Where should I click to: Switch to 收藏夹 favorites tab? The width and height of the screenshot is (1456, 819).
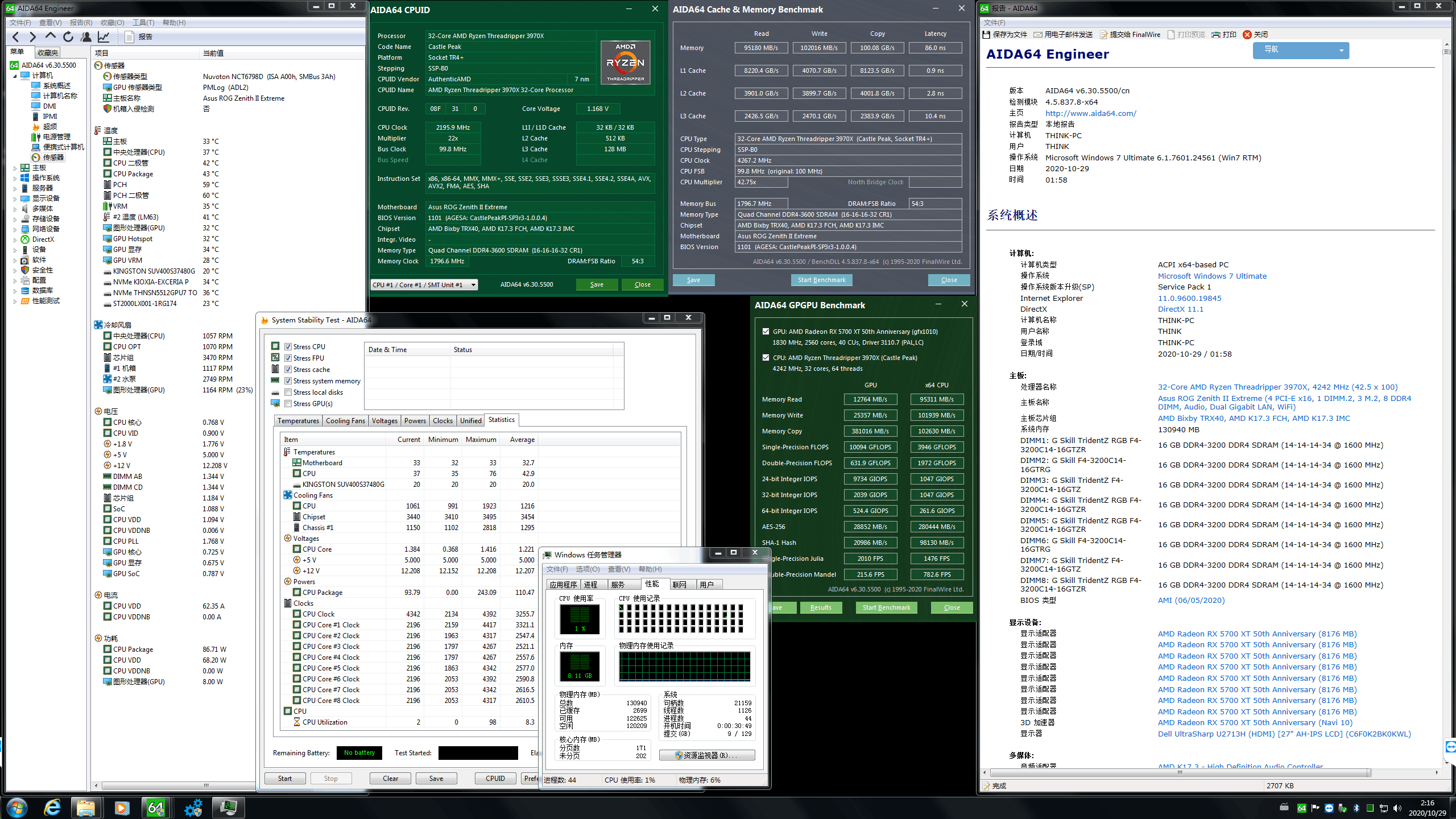click(47, 52)
